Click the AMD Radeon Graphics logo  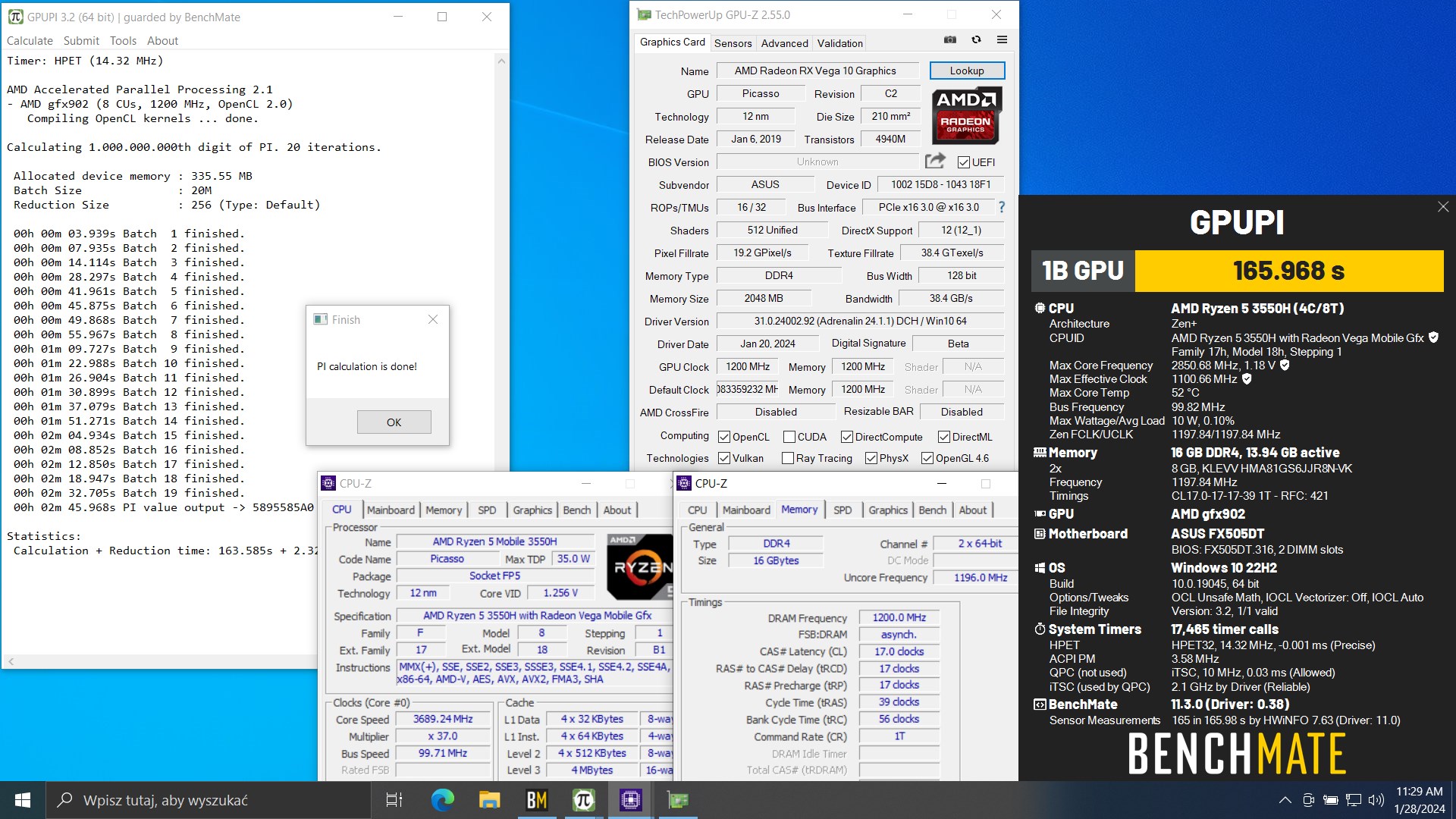(x=966, y=115)
